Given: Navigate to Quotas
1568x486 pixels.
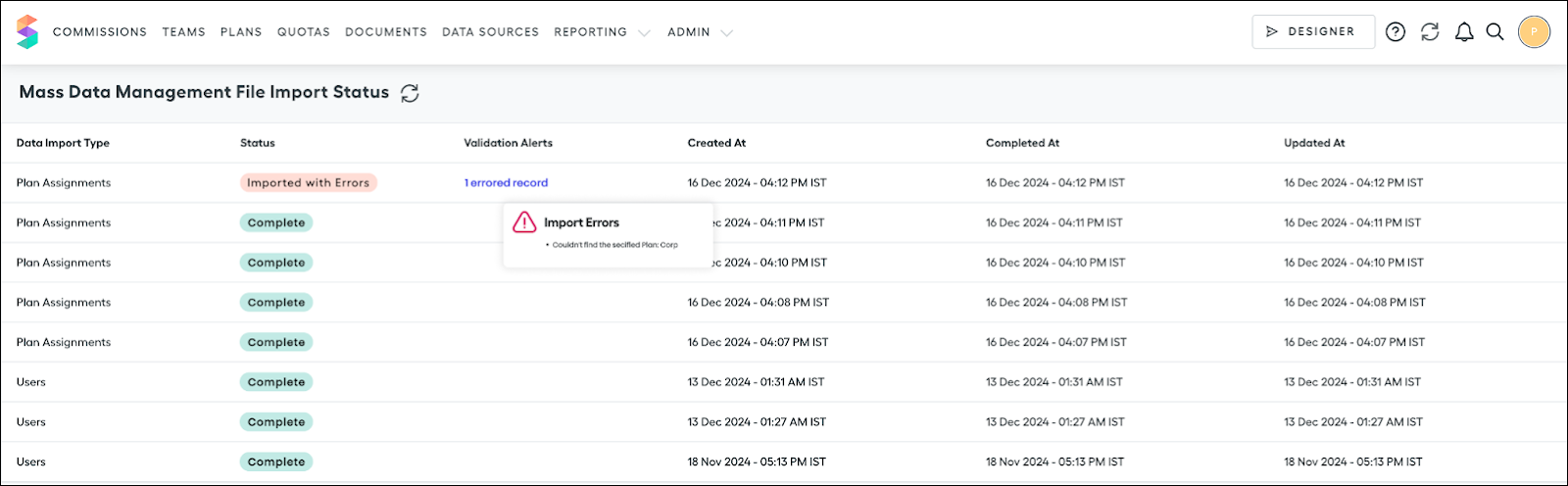Looking at the screenshot, I should [x=304, y=32].
